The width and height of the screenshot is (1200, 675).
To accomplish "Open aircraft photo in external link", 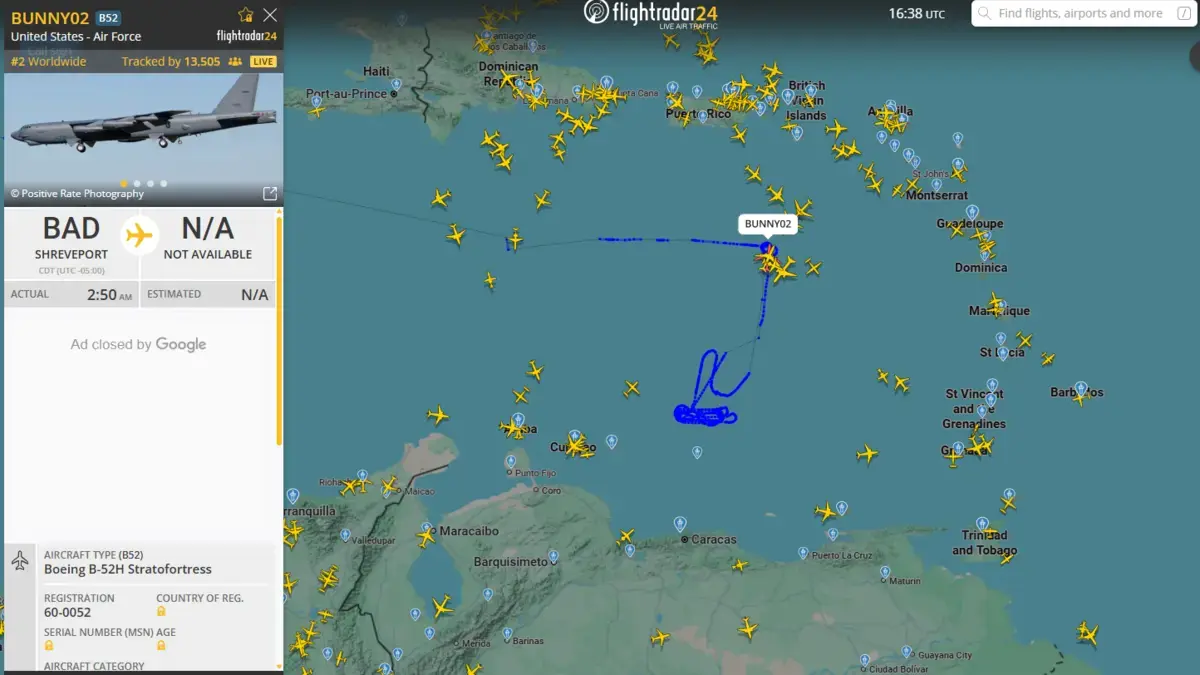I will pos(270,193).
